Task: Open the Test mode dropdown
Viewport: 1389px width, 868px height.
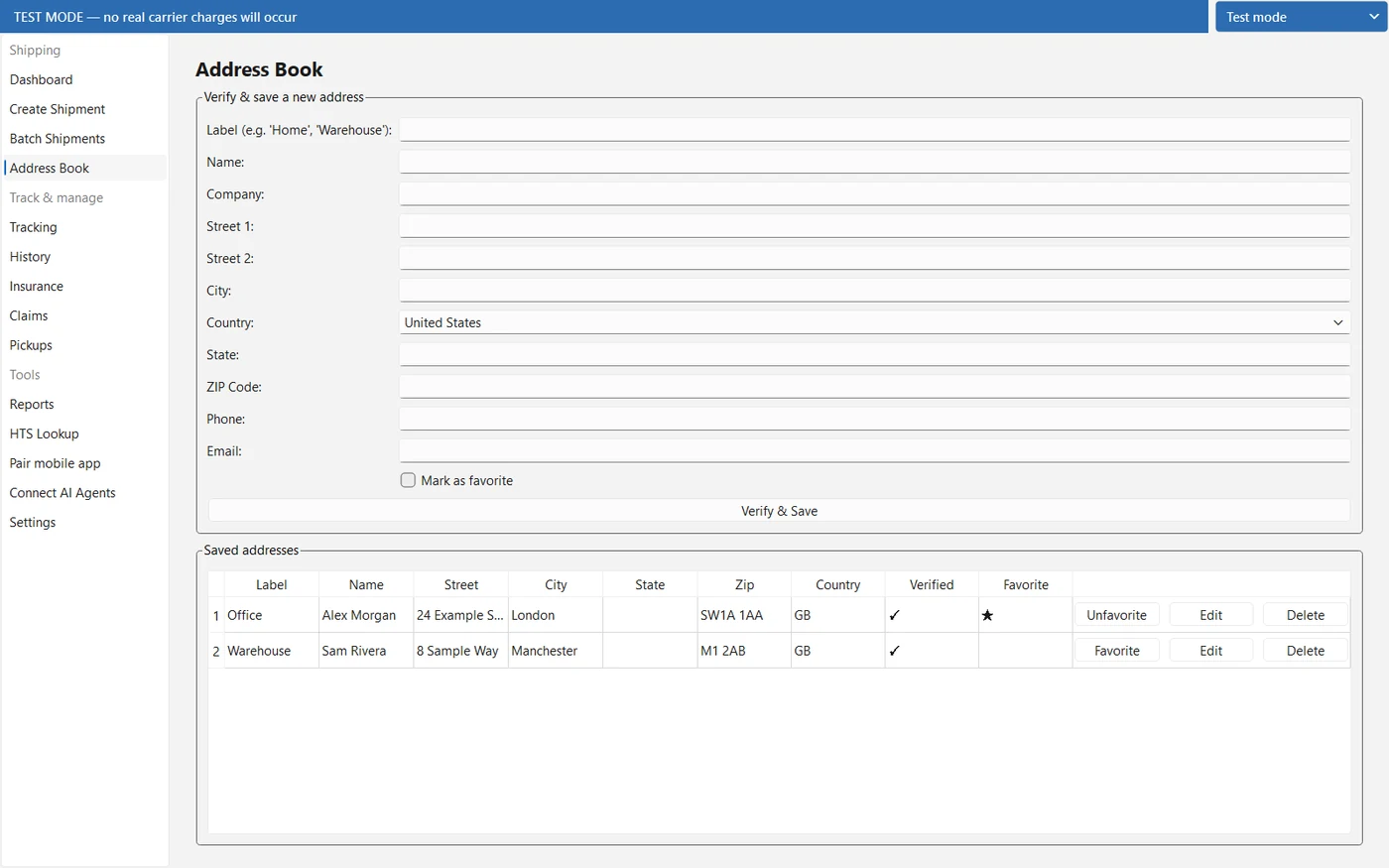Action: click(x=1301, y=17)
